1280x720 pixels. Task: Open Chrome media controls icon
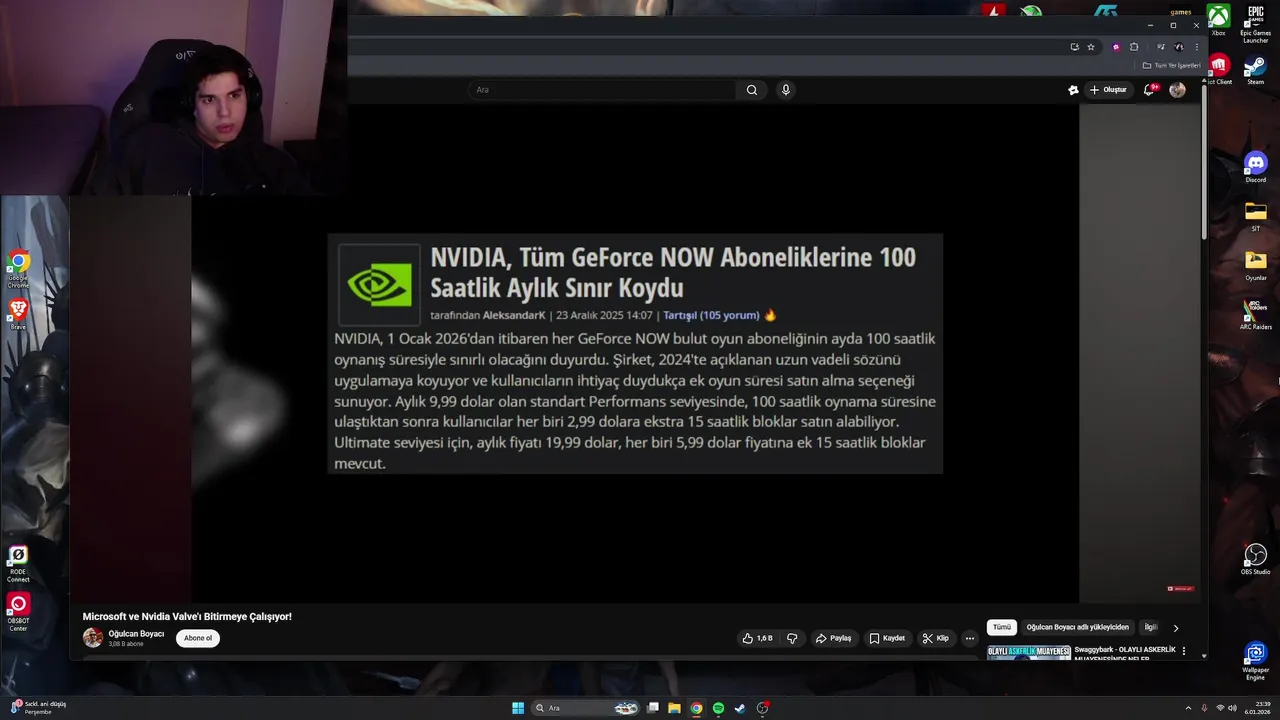pos(1161,47)
